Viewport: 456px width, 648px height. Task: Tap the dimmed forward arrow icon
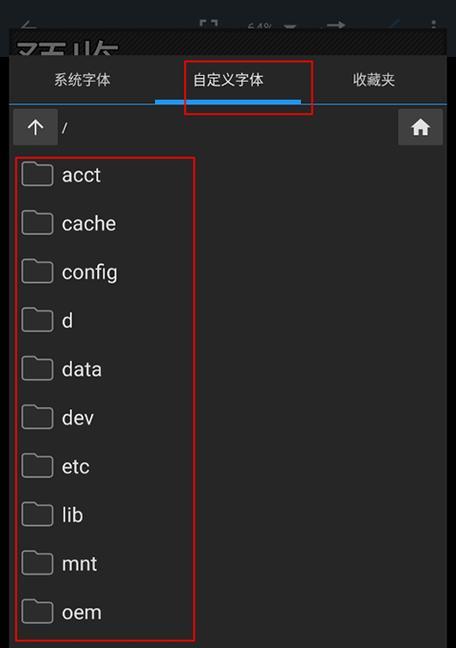point(336,25)
